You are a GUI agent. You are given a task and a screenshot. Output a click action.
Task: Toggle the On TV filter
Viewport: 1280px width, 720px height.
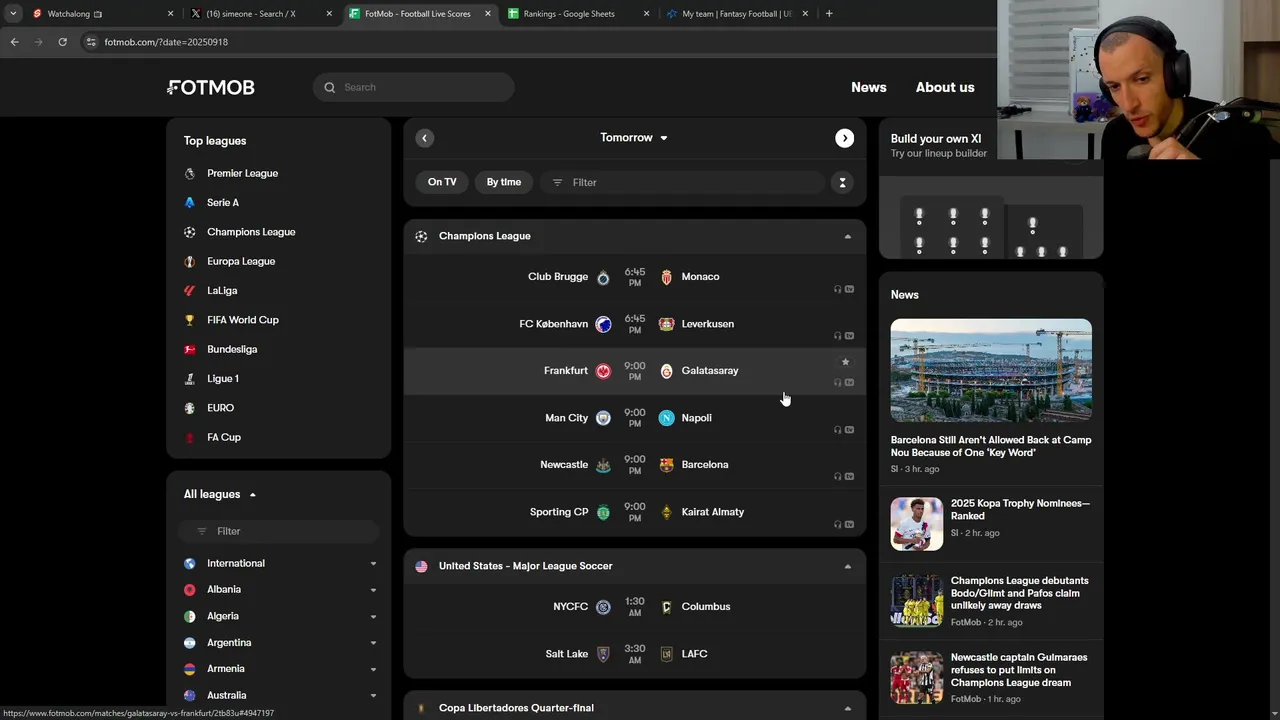coord(442,182)
